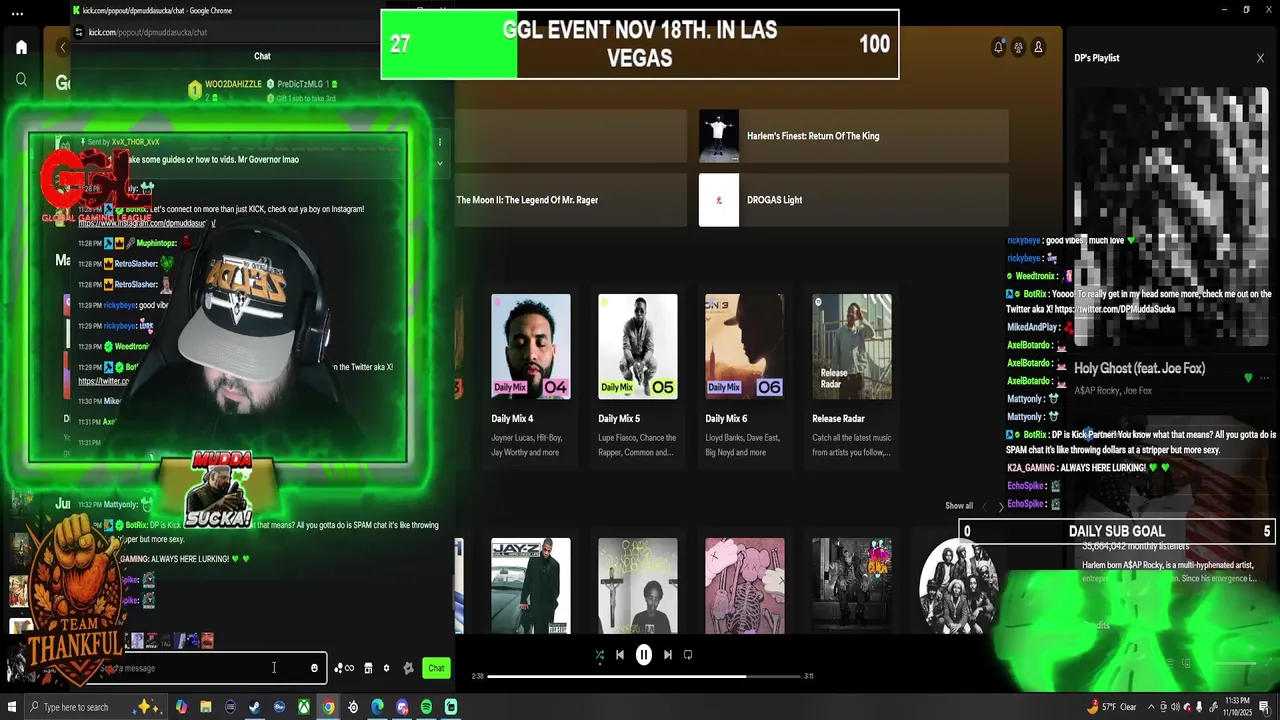Viewport: 1280px width, 720px height.
Task: Open green terminal-style app in taskbar
Action: tap(451, 707)
